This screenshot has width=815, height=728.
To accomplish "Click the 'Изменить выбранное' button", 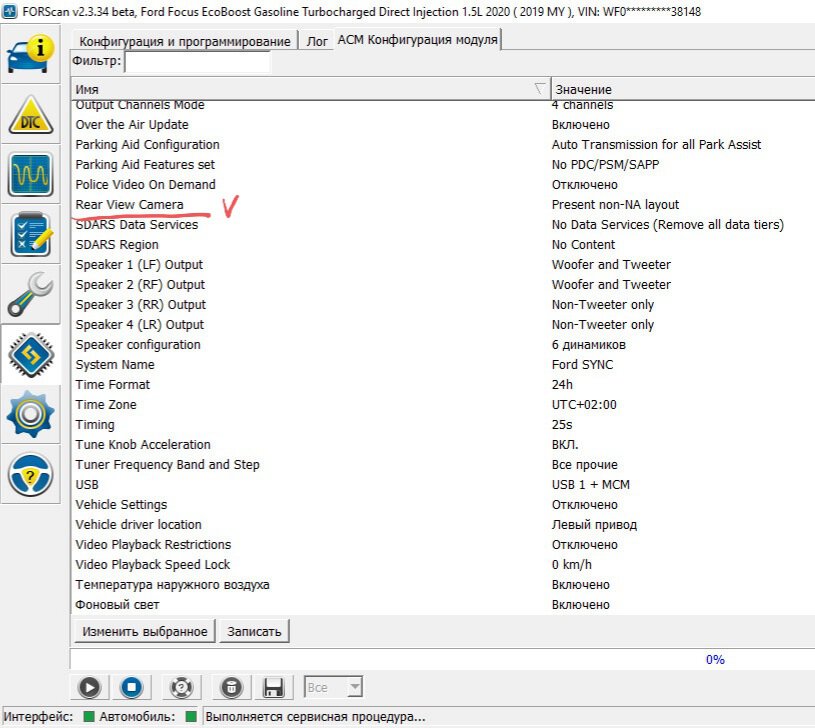I will click(144, 631).
